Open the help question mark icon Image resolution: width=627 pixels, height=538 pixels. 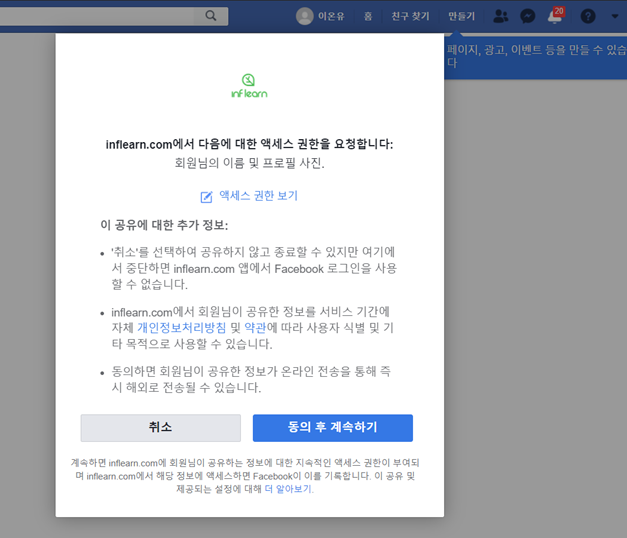[x=588, y=16]
